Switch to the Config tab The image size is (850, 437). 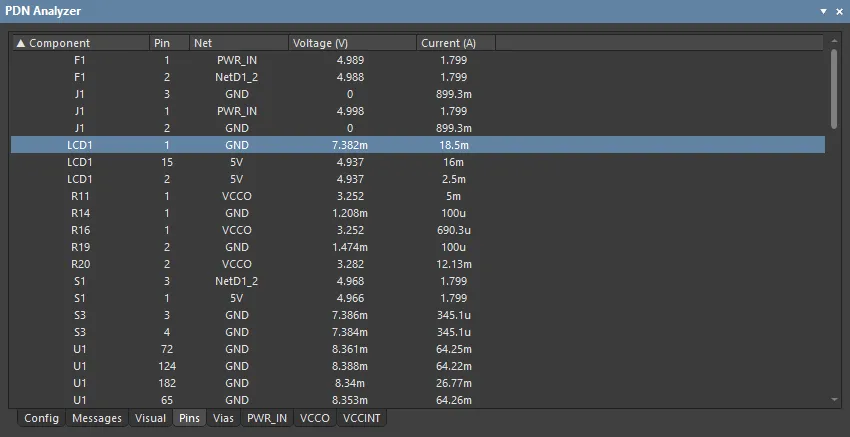point(41,418)
